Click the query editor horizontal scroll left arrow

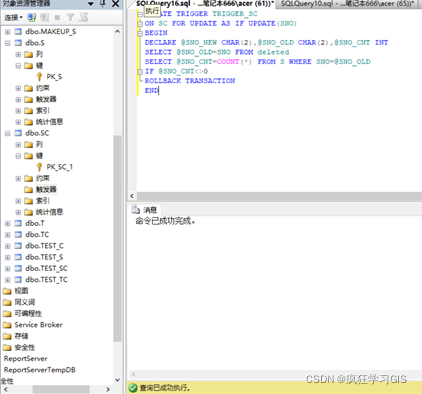point(132,196)
